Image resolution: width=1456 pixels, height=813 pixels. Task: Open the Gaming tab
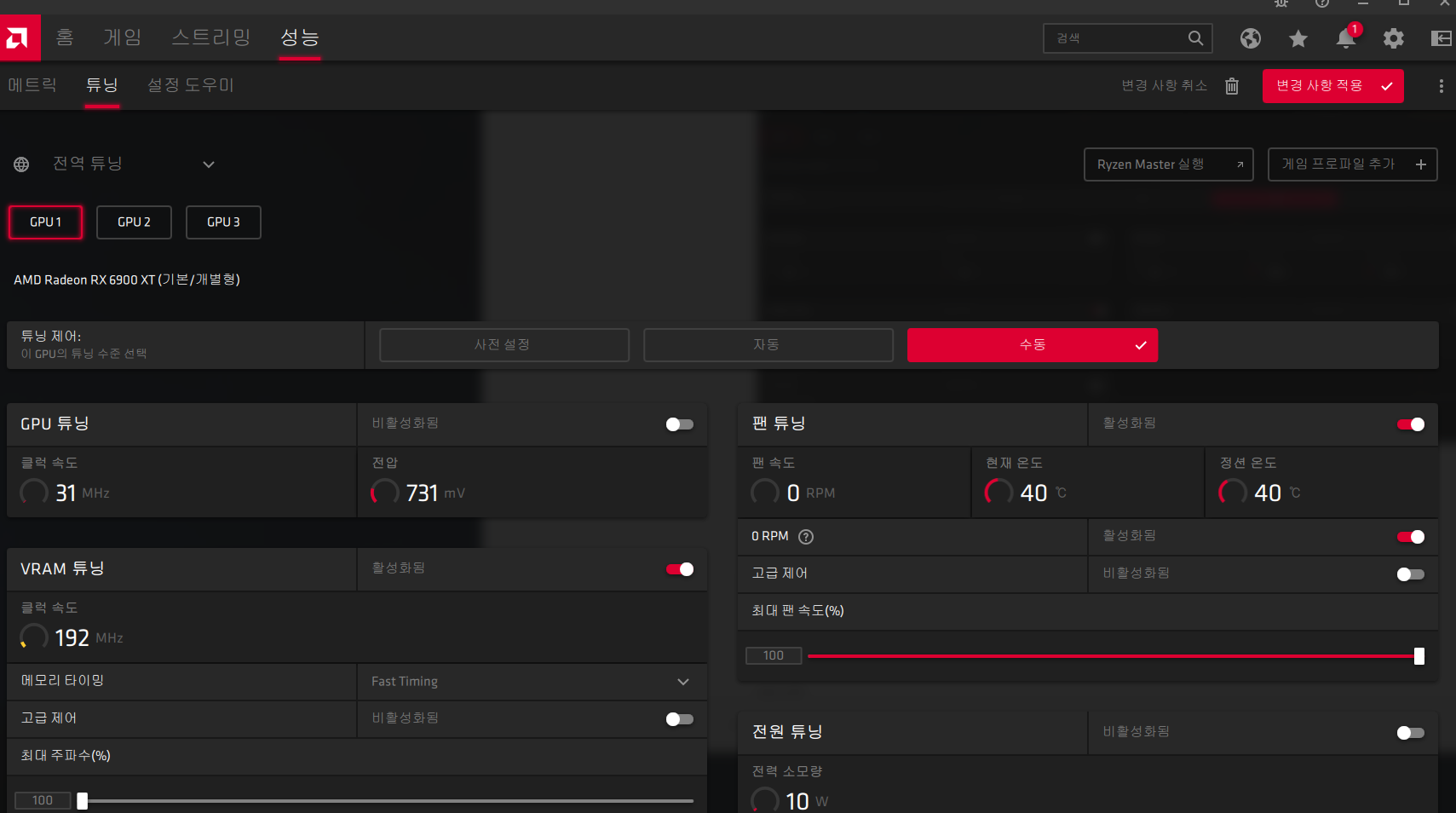(x=123, y=37)
